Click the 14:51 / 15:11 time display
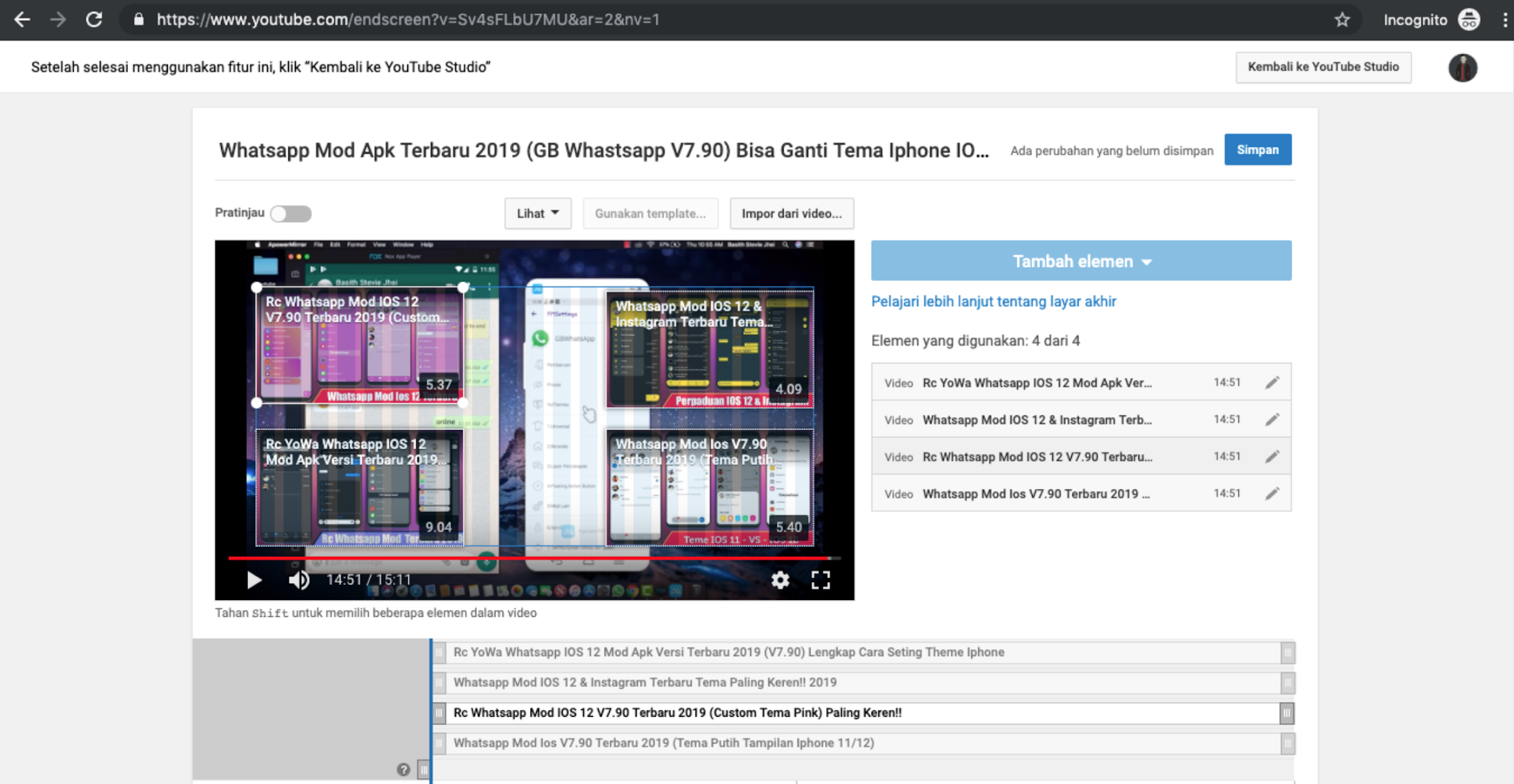Viewport: 1514px width, 784px height. click(368, 580)
